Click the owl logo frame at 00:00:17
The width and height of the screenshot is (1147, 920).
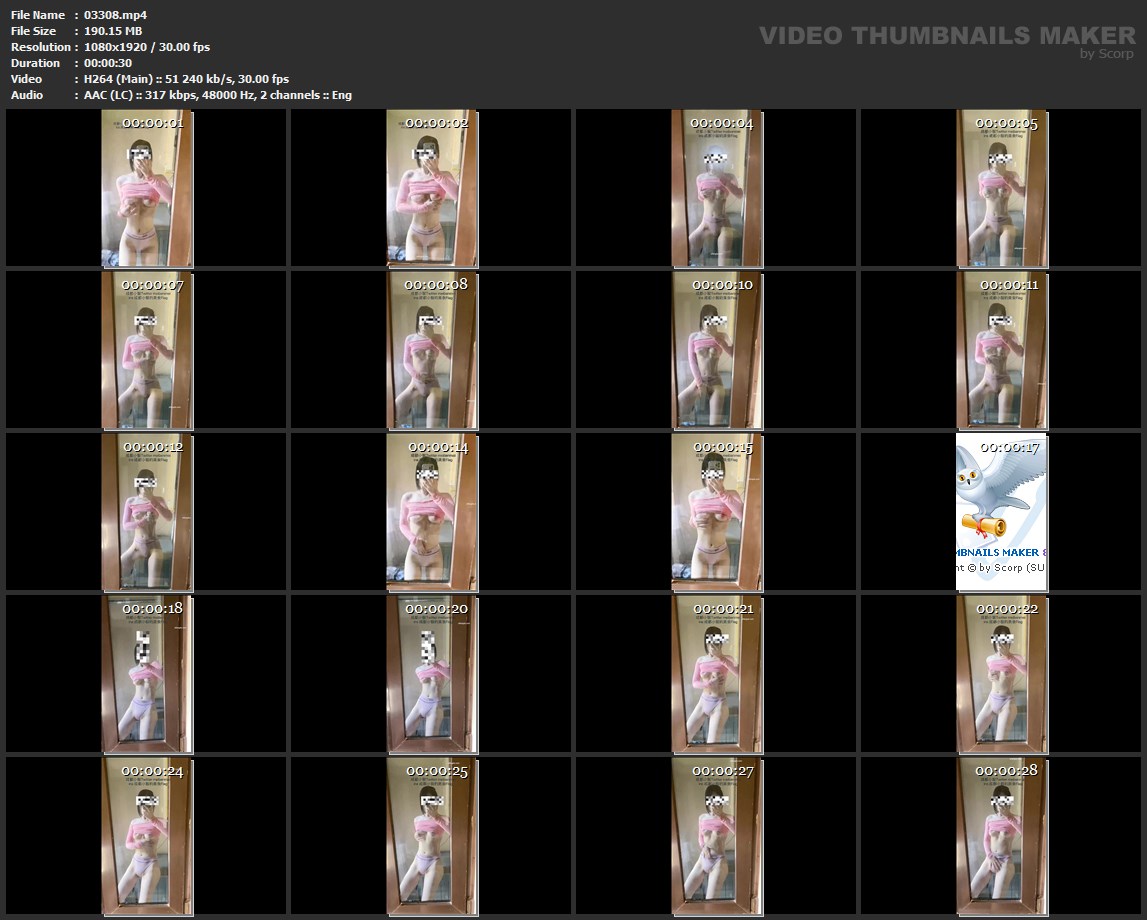click(1002, 512)
